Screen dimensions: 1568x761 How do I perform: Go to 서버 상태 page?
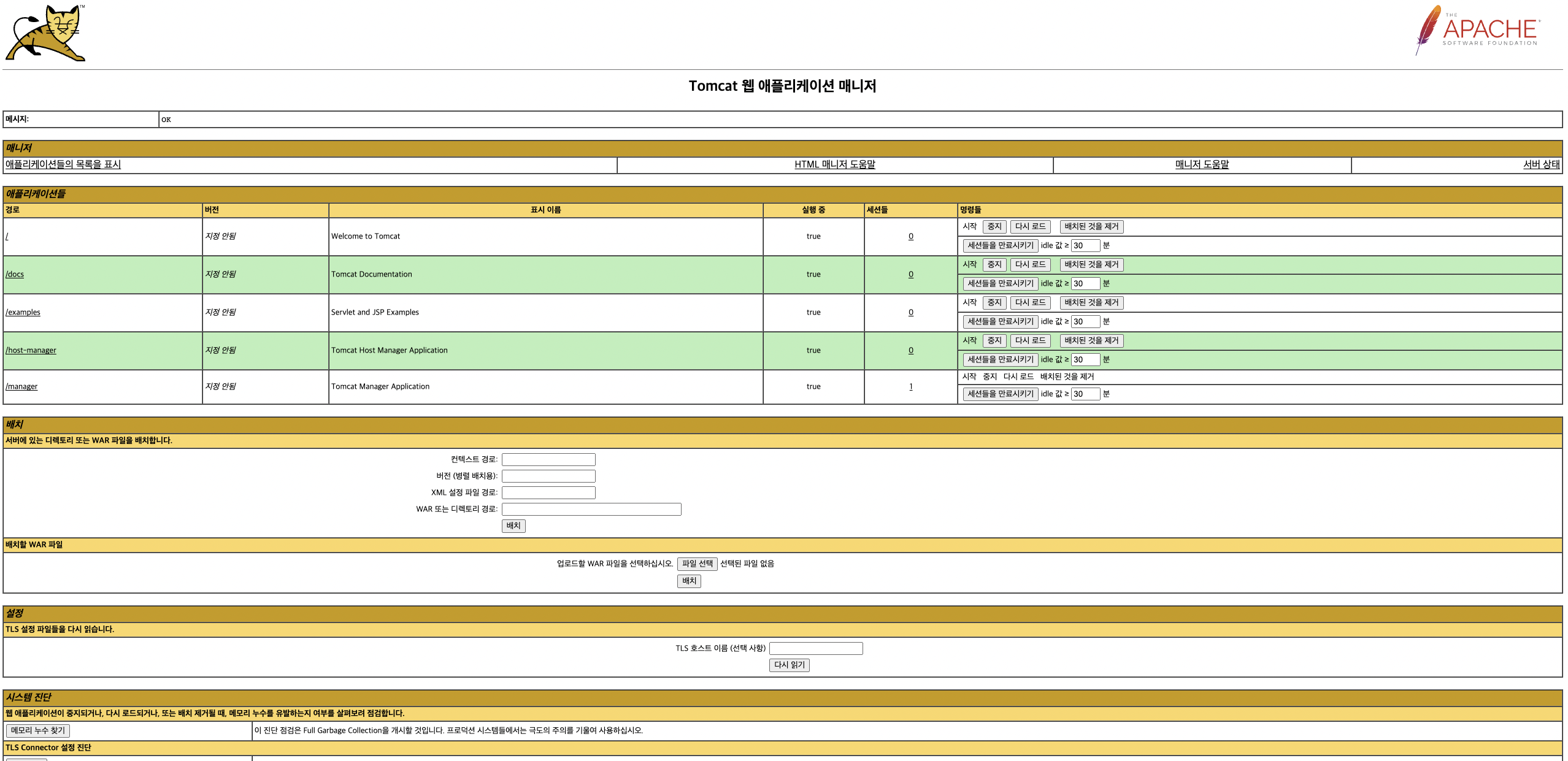(x=1541, y=164)
